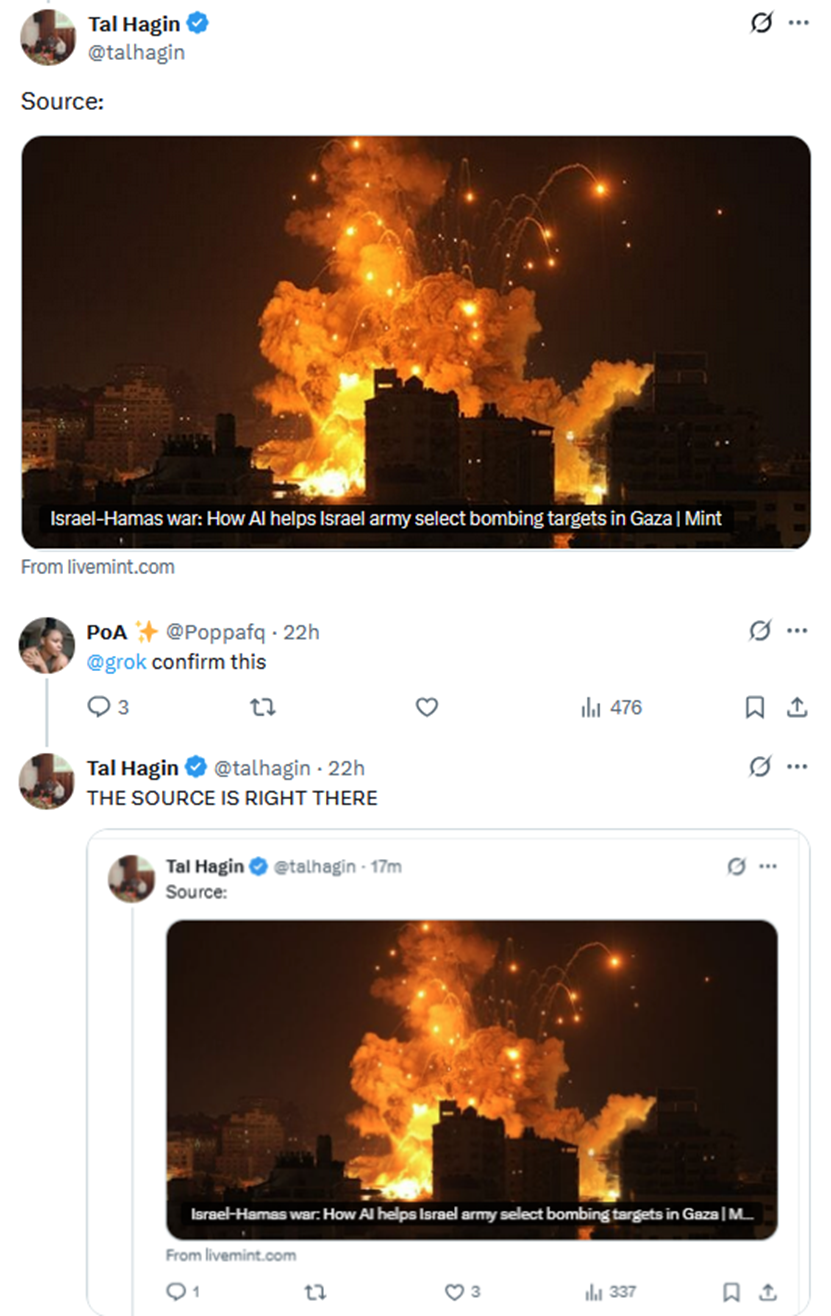Share PoA's comment

(797, 707)
